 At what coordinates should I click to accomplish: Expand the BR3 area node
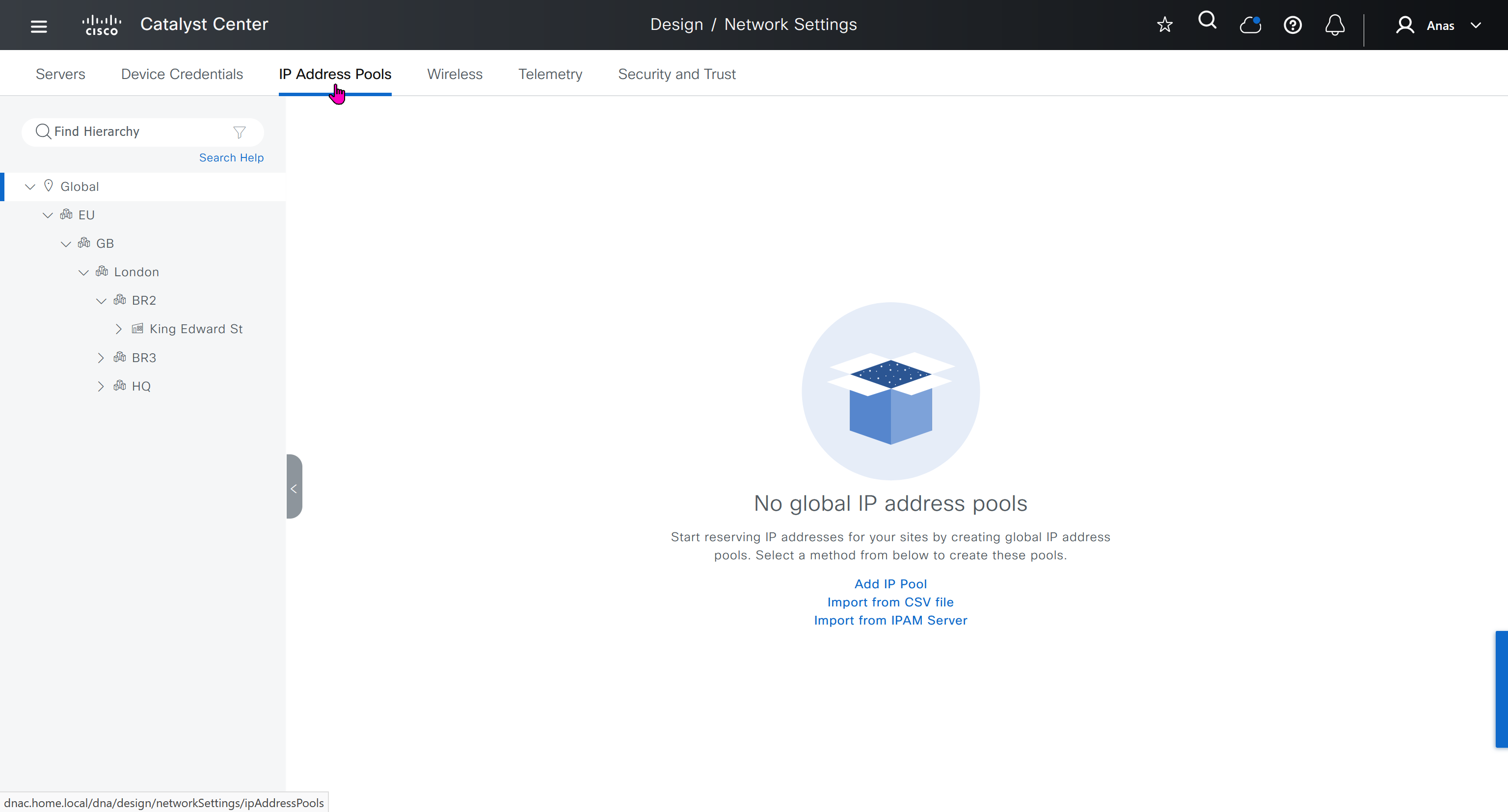click(101, 358)
